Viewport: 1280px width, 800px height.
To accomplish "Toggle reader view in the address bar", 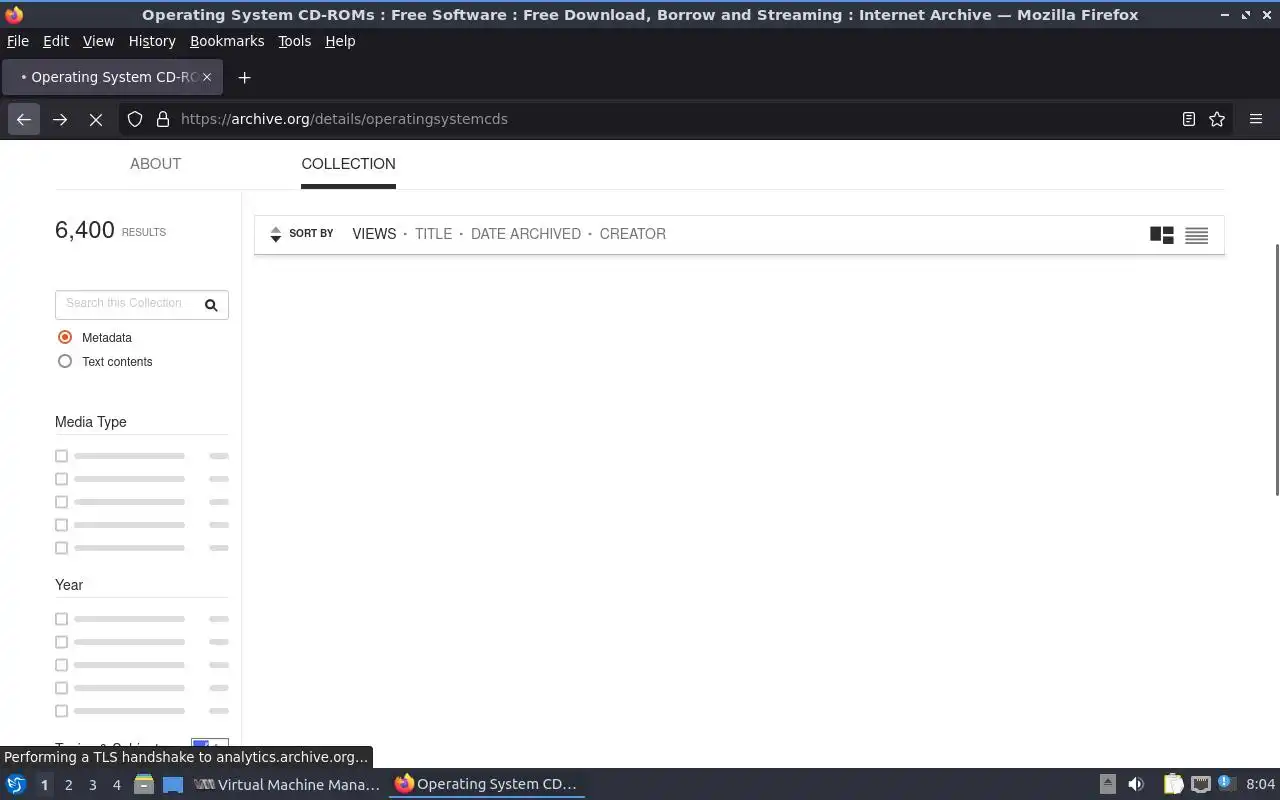I will coord(1189,119).
